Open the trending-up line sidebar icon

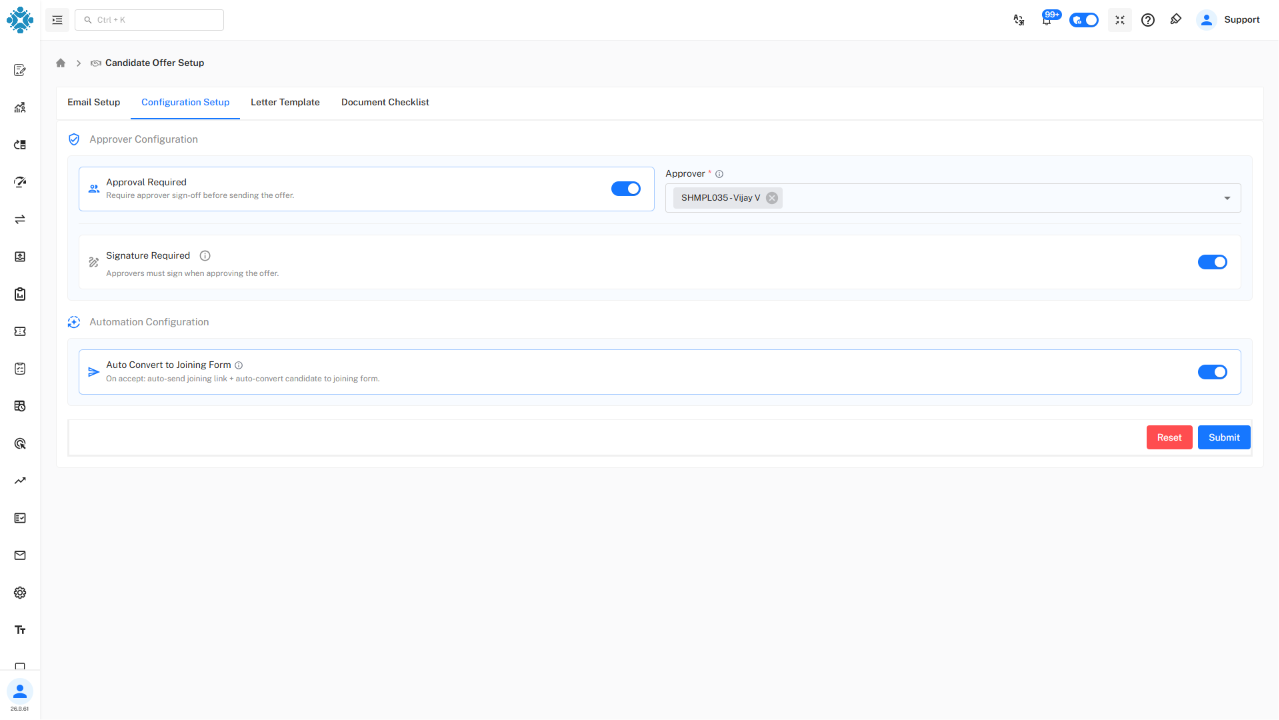[20, 480]
